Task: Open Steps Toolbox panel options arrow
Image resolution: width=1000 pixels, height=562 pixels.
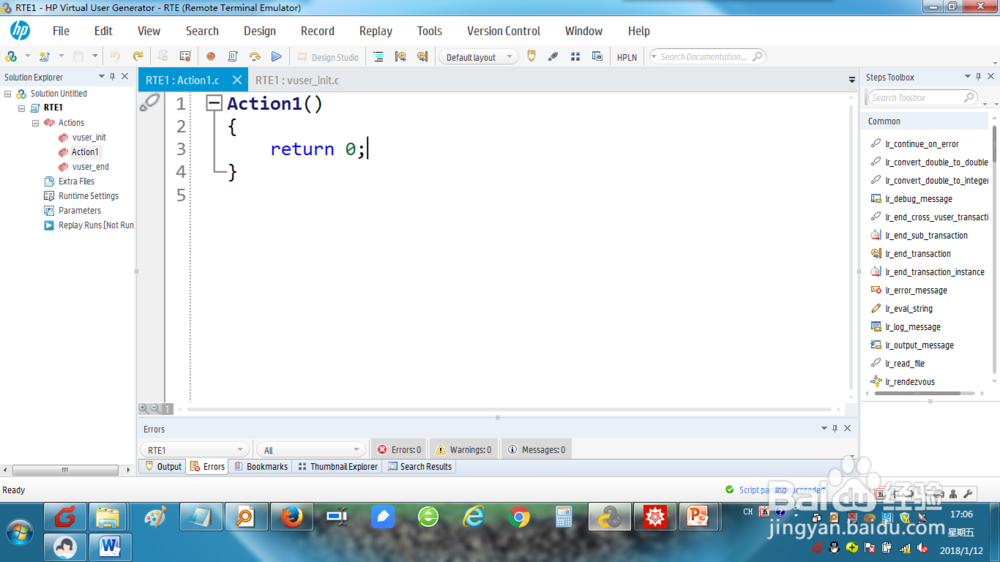Action: pos(967,77)
